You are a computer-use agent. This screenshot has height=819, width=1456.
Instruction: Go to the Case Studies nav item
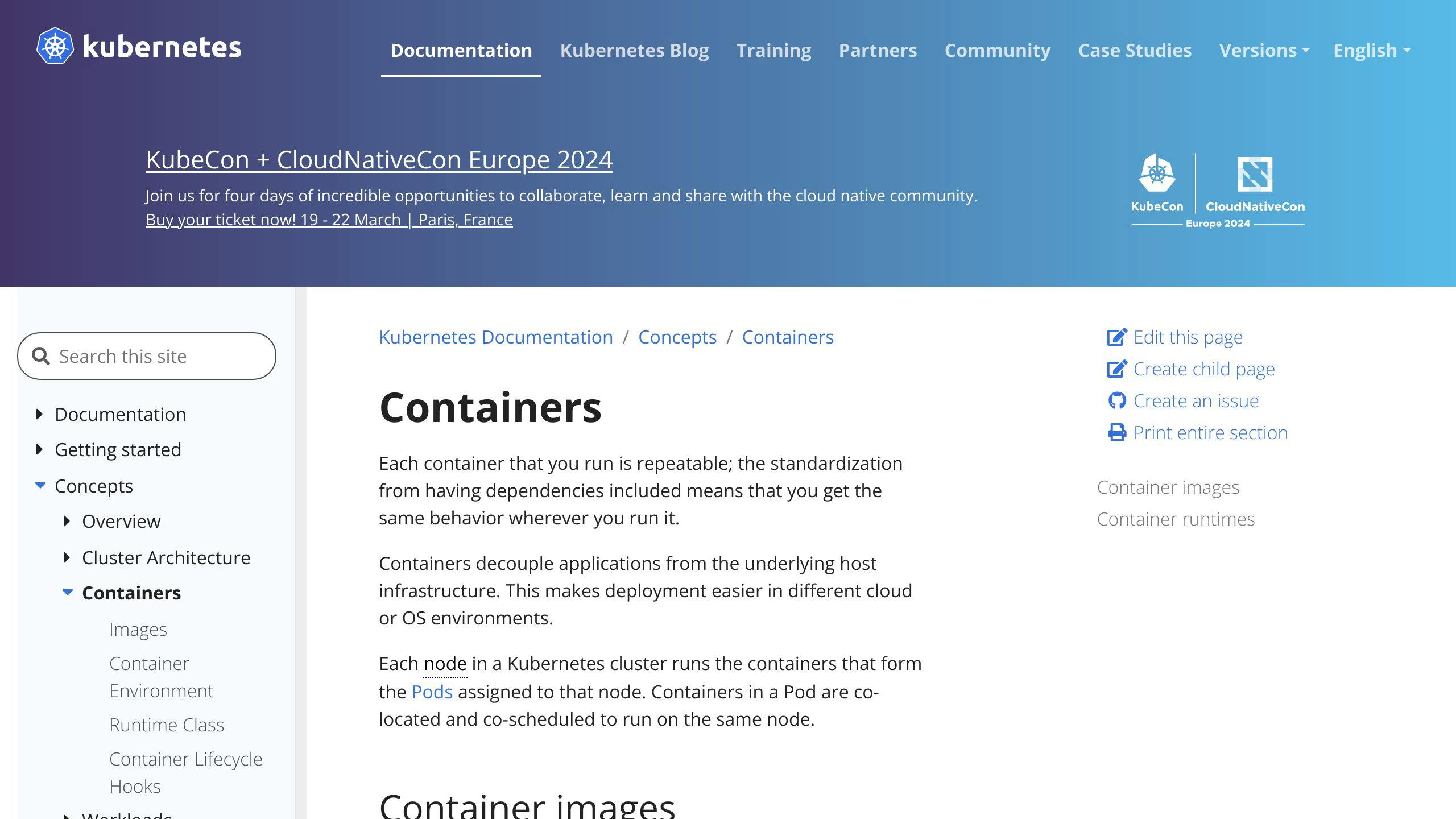1135,50
